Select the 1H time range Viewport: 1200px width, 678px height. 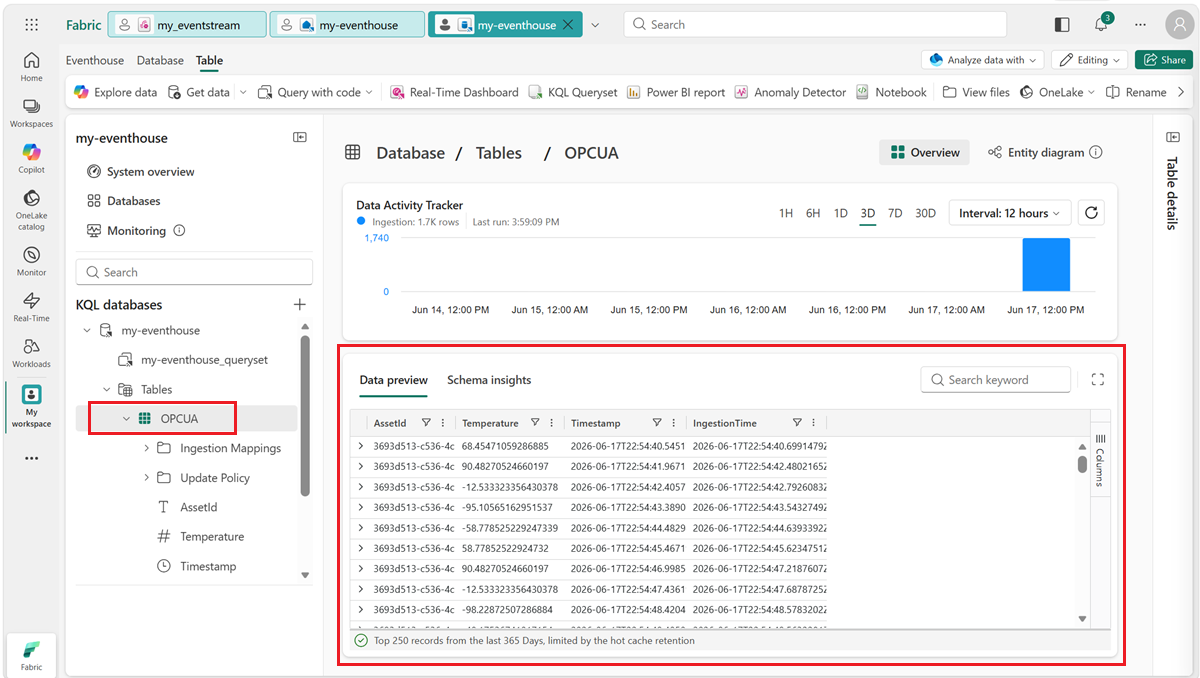pos(786,213)
